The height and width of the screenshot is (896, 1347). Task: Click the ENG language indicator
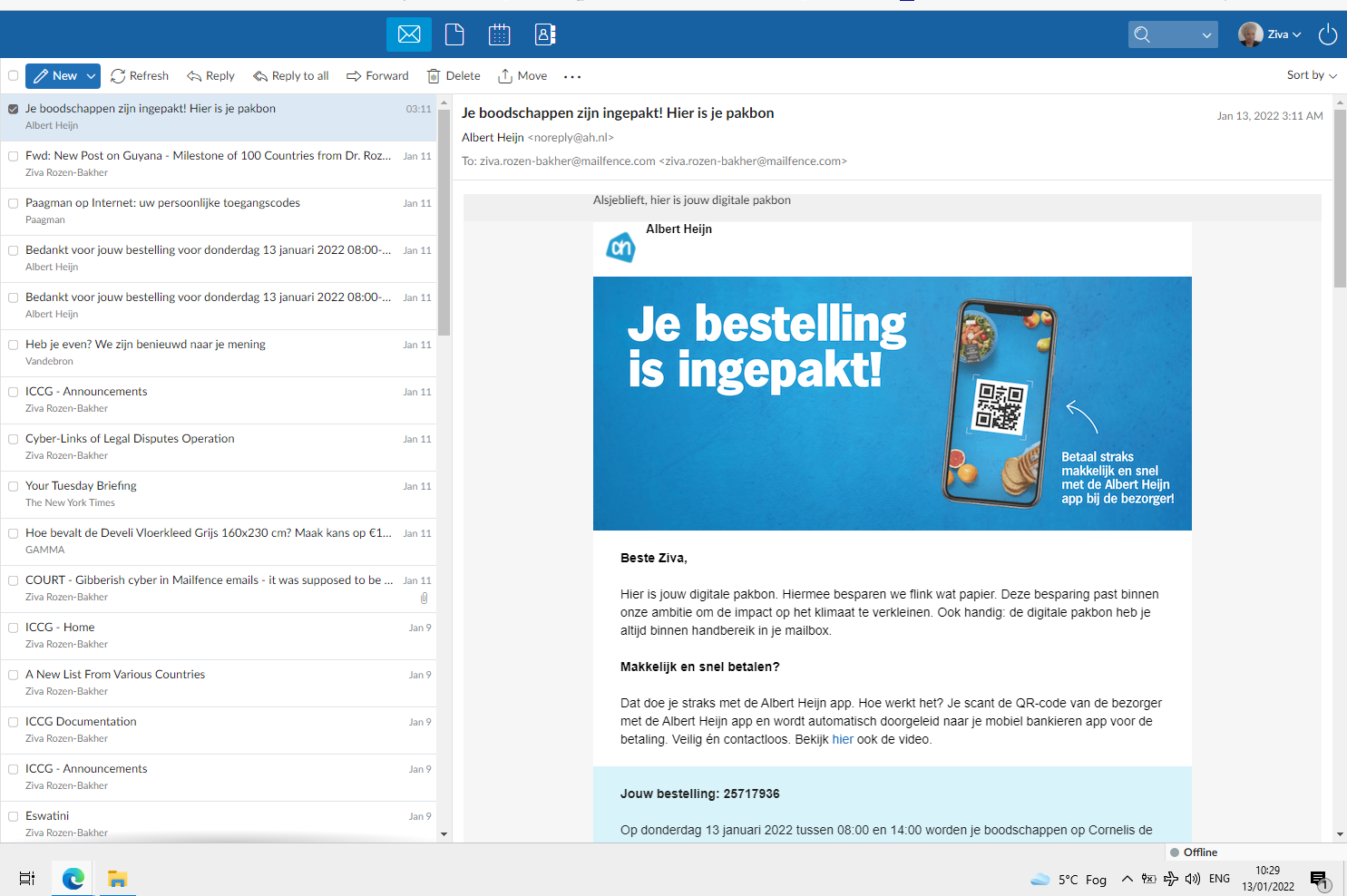coord(1220,878)
